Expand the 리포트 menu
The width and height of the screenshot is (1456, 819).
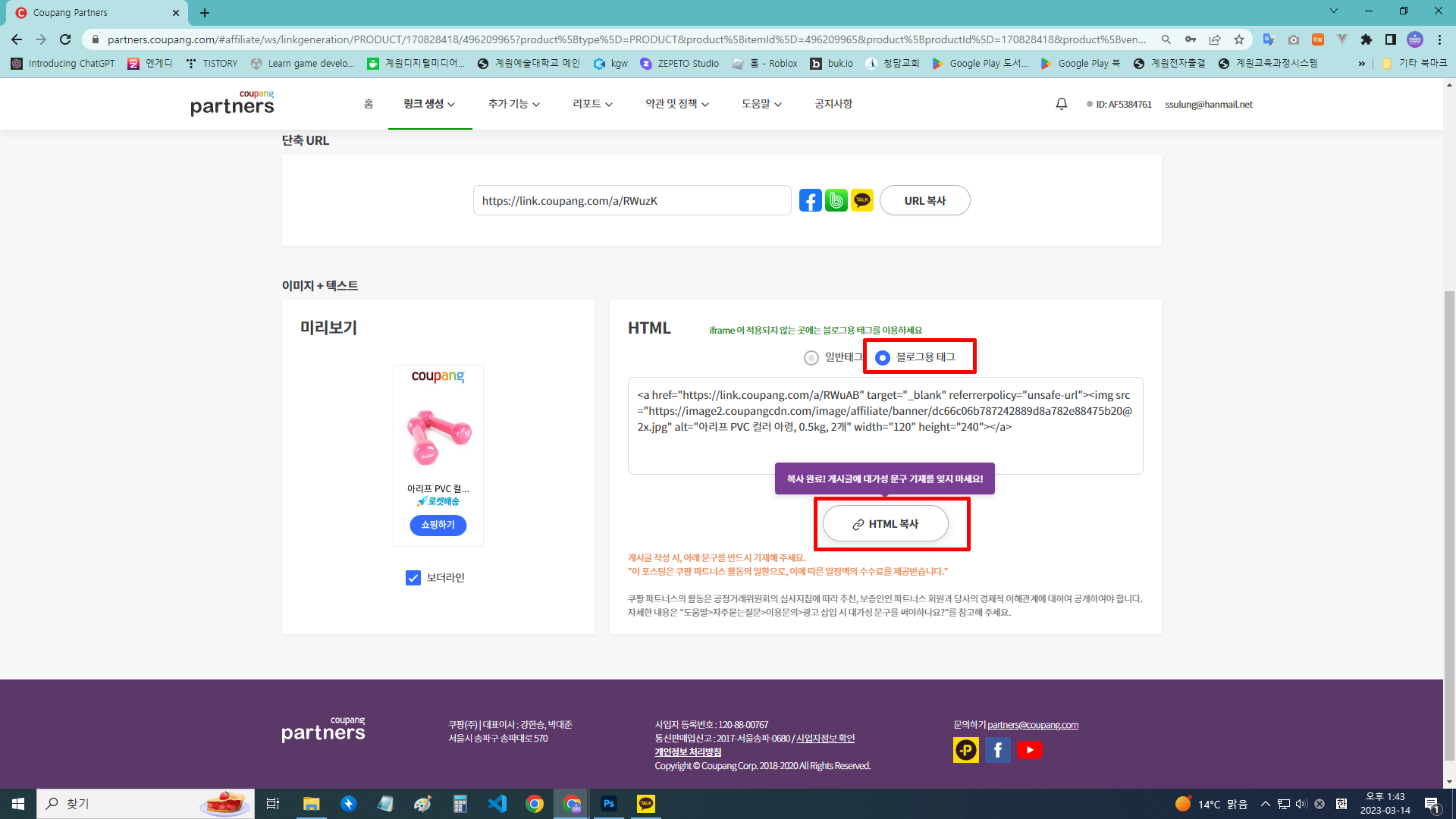pyautogui.click(x=593, y=104)
